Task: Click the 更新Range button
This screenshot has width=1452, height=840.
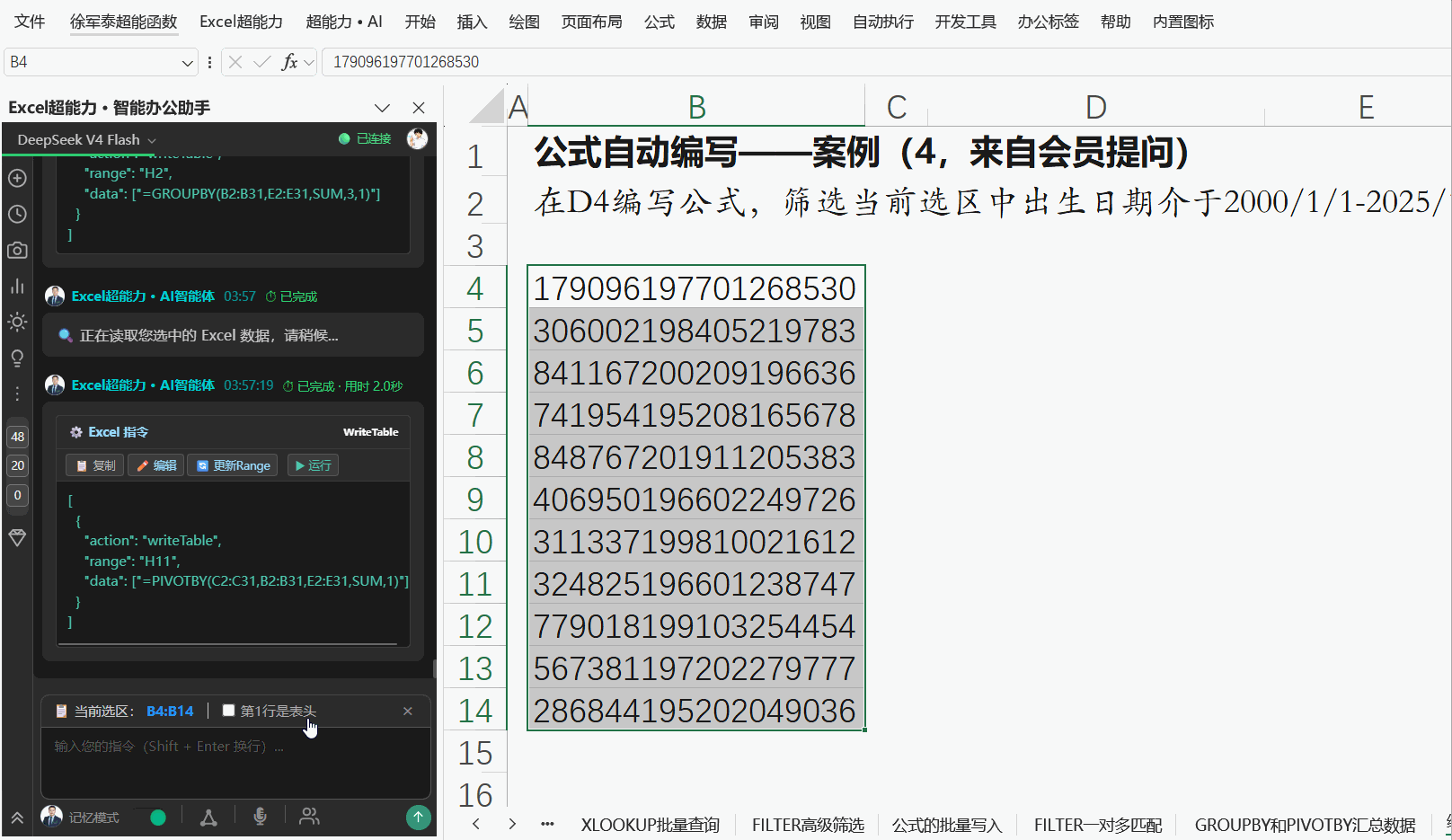Action: [233, 465]
